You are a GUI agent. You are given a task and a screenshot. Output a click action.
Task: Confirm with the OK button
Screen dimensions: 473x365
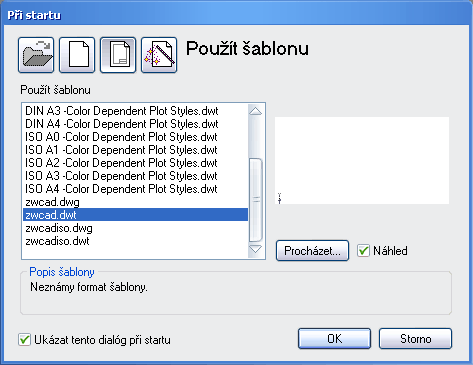coord(334,339)
